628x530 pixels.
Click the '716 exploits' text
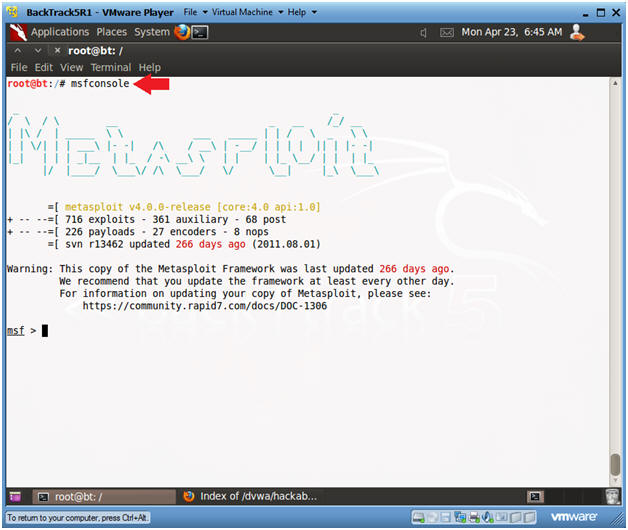100,220
